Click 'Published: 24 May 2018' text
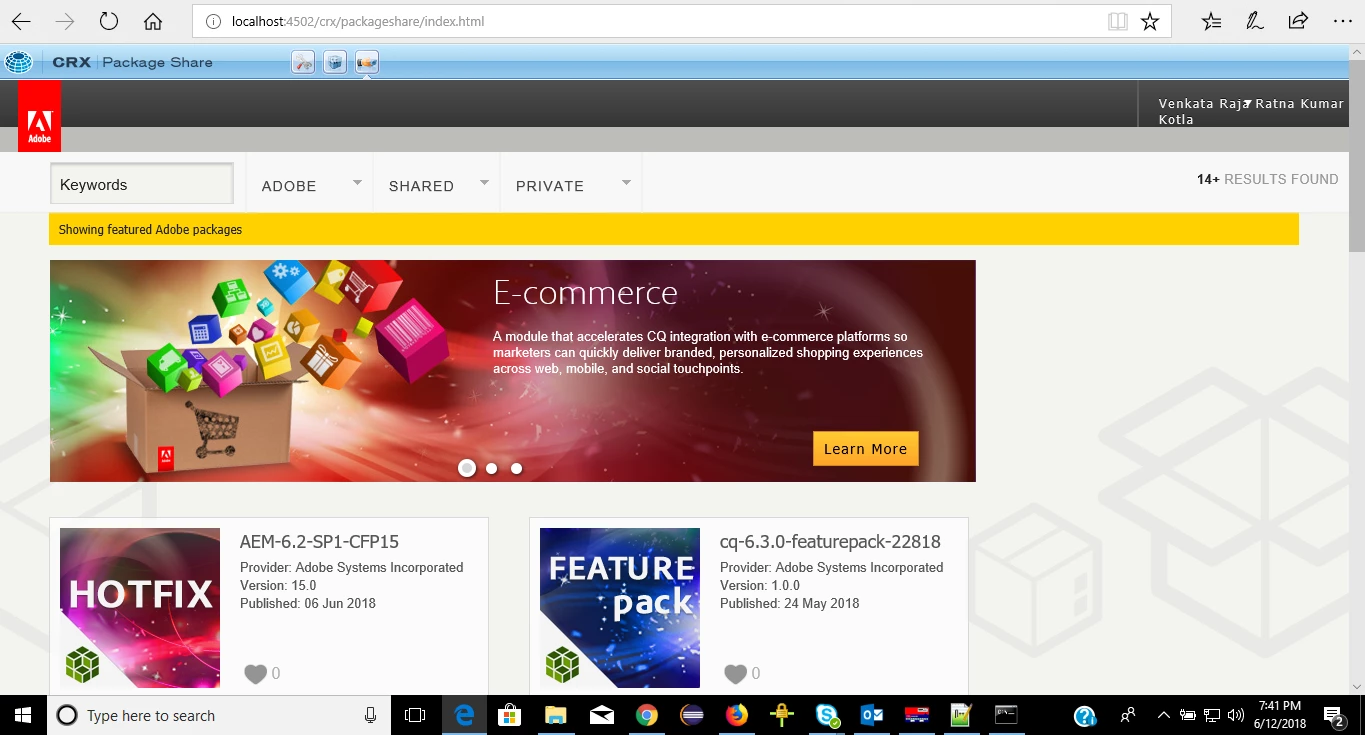 789,603
